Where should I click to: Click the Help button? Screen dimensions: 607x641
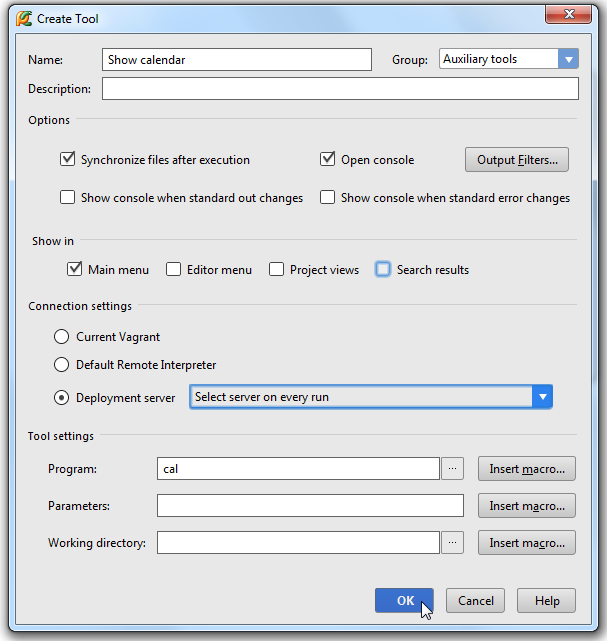coord(547,601)
